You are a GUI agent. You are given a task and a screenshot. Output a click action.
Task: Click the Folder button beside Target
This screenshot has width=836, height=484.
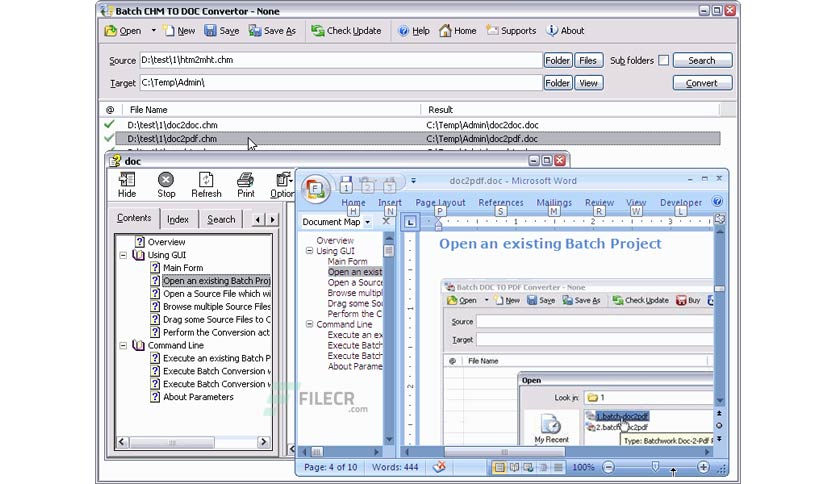tap(558, 83)
